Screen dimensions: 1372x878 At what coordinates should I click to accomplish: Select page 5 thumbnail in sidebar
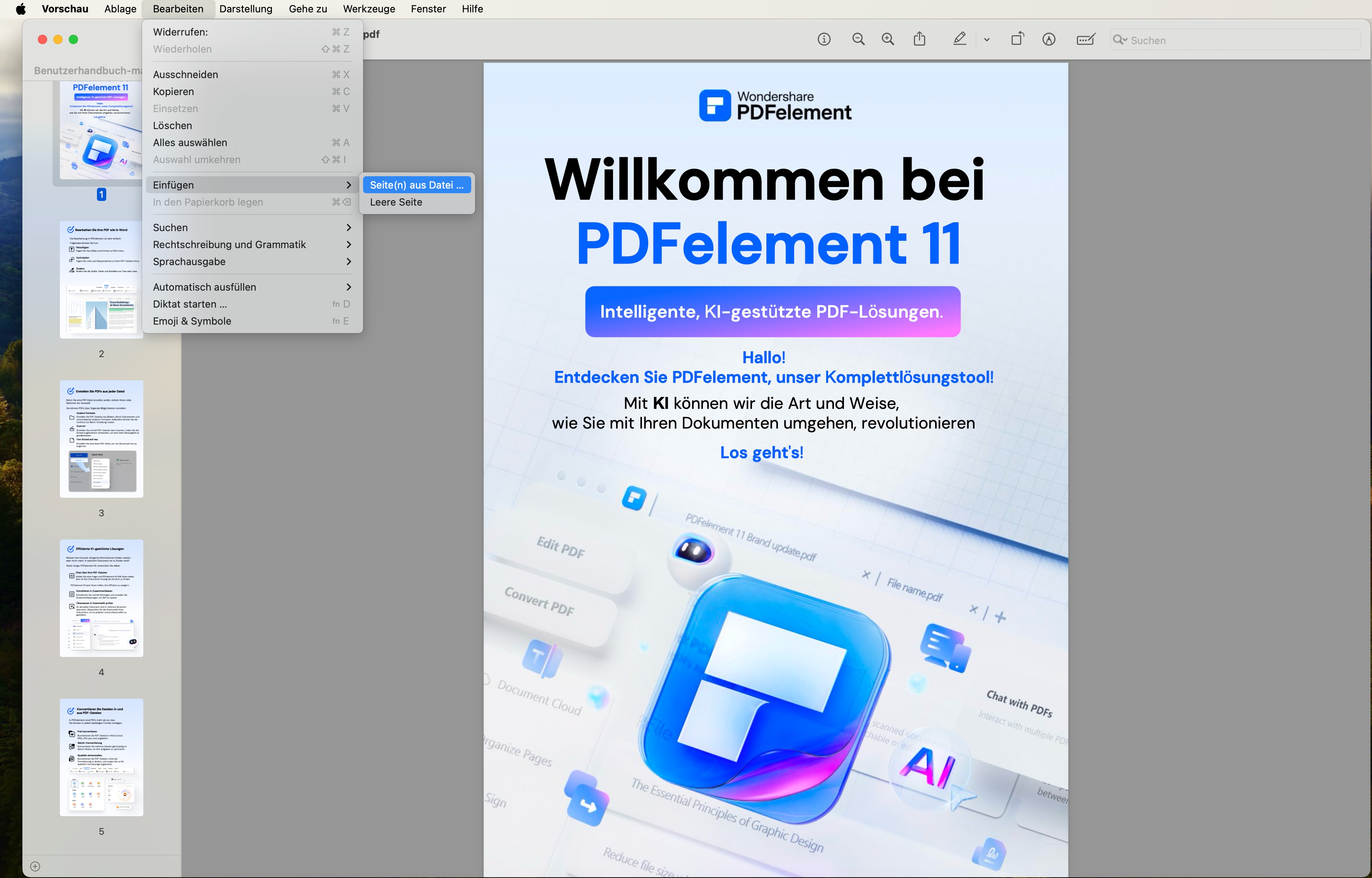pos(102,757)
